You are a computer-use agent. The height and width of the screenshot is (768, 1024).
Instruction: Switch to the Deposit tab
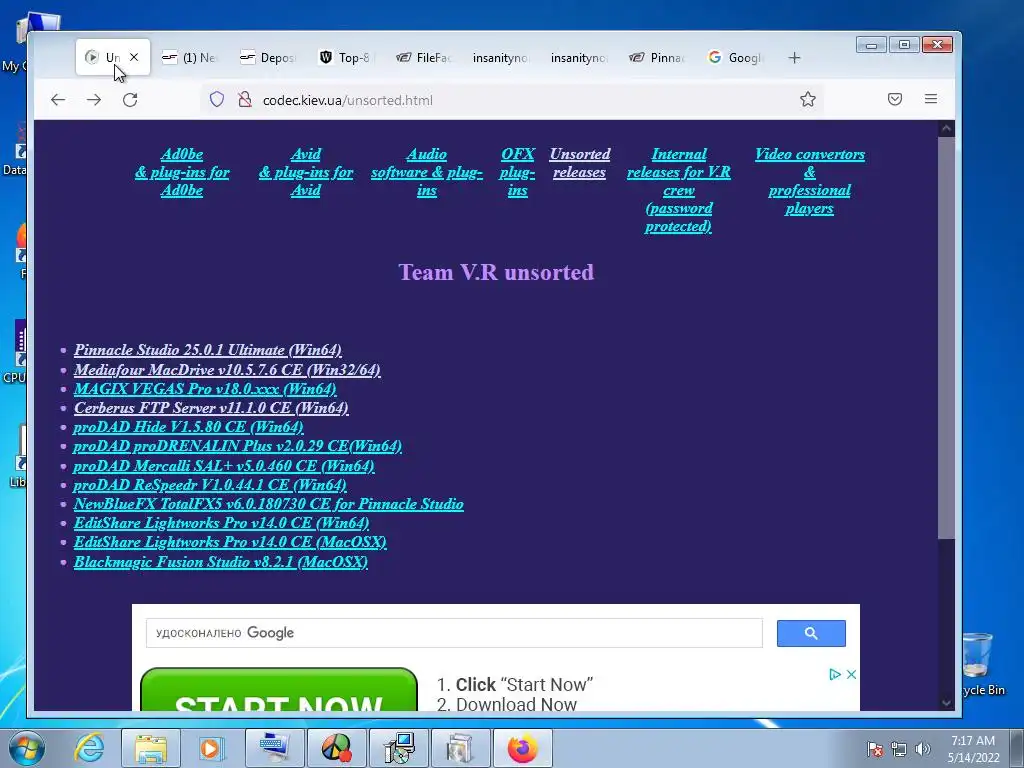(268, 57)
